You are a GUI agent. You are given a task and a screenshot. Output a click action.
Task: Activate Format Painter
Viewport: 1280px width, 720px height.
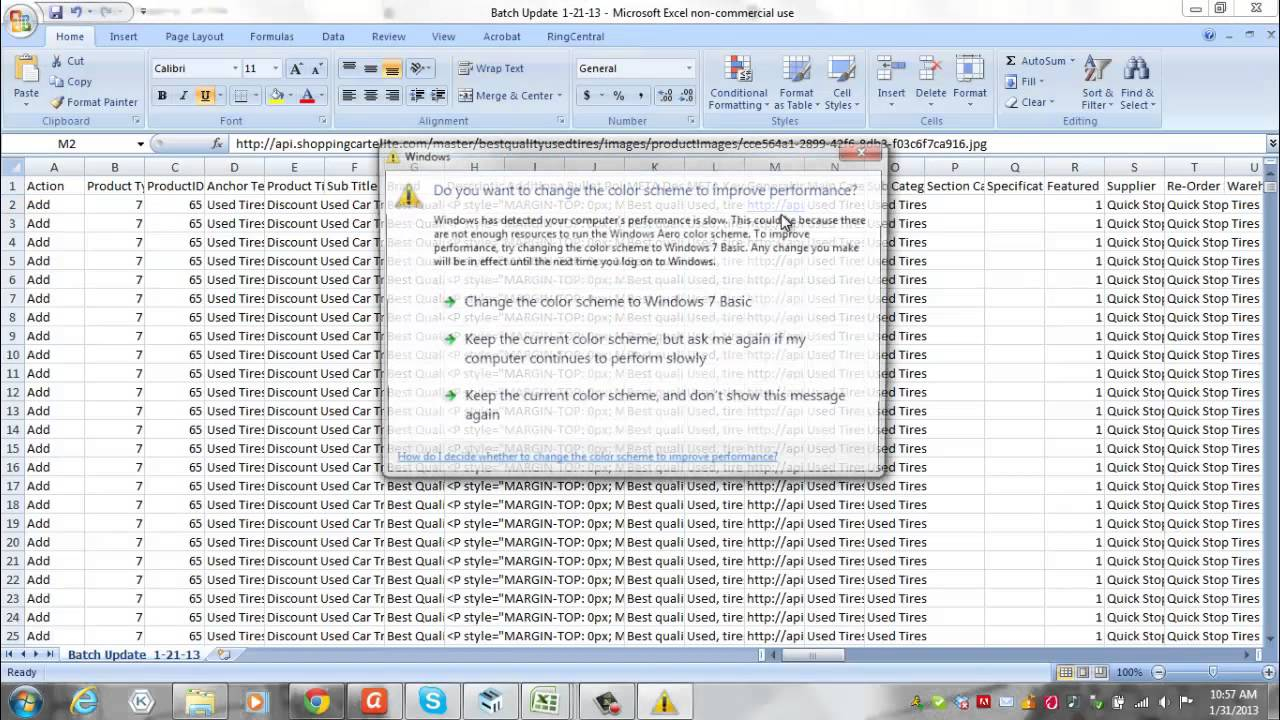93,102
